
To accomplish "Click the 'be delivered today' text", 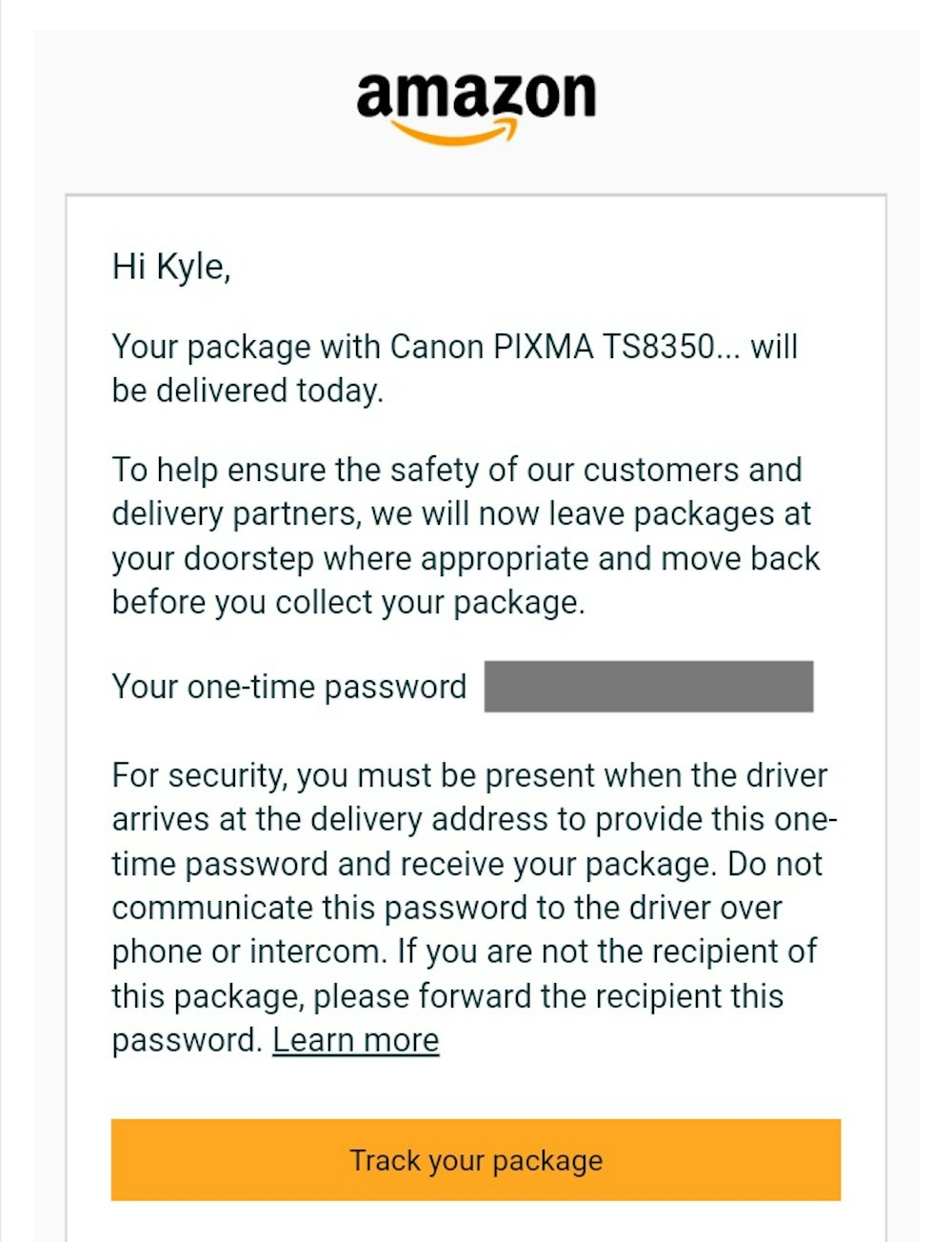I will (x=248, y=391).
